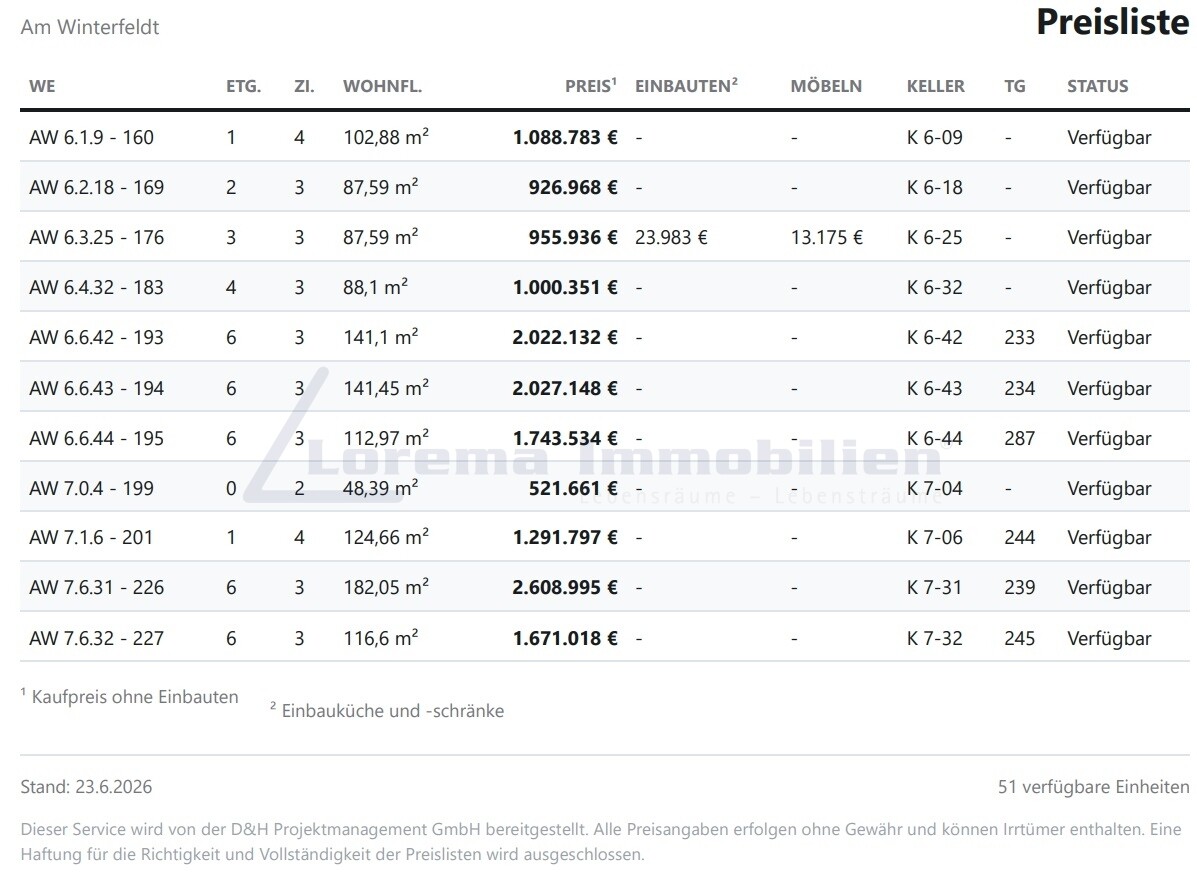
Task: Click footnote Einbauküche und -schränke
Action: [387, 711]
